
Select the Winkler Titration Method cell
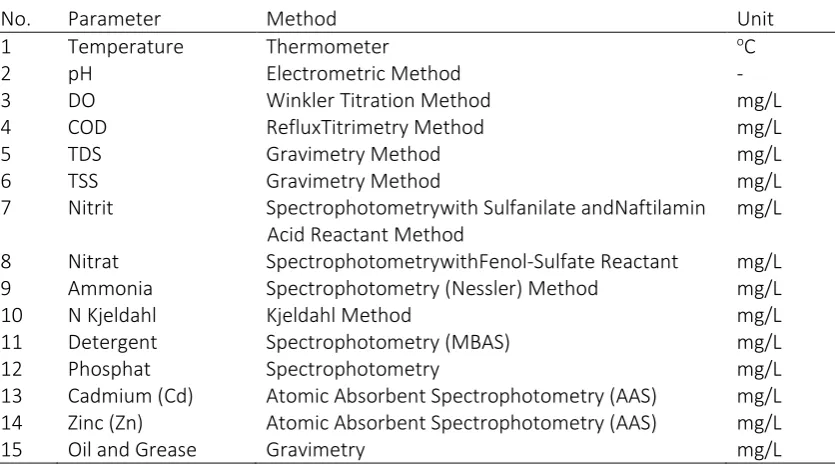point(378,101)
